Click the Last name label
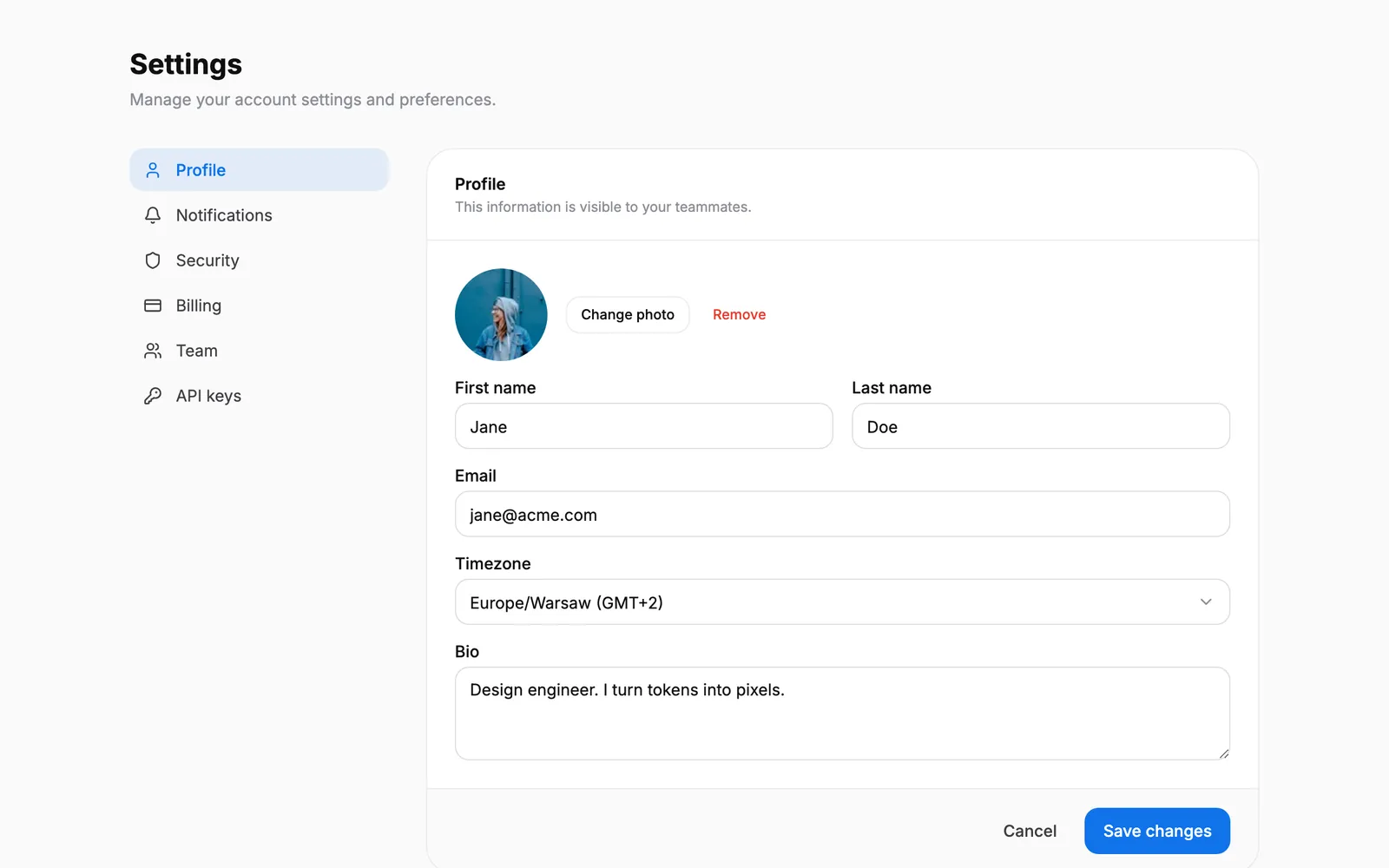Viewport: 1389px width, 868px height. pyautogui.click(x=892, y=388)
